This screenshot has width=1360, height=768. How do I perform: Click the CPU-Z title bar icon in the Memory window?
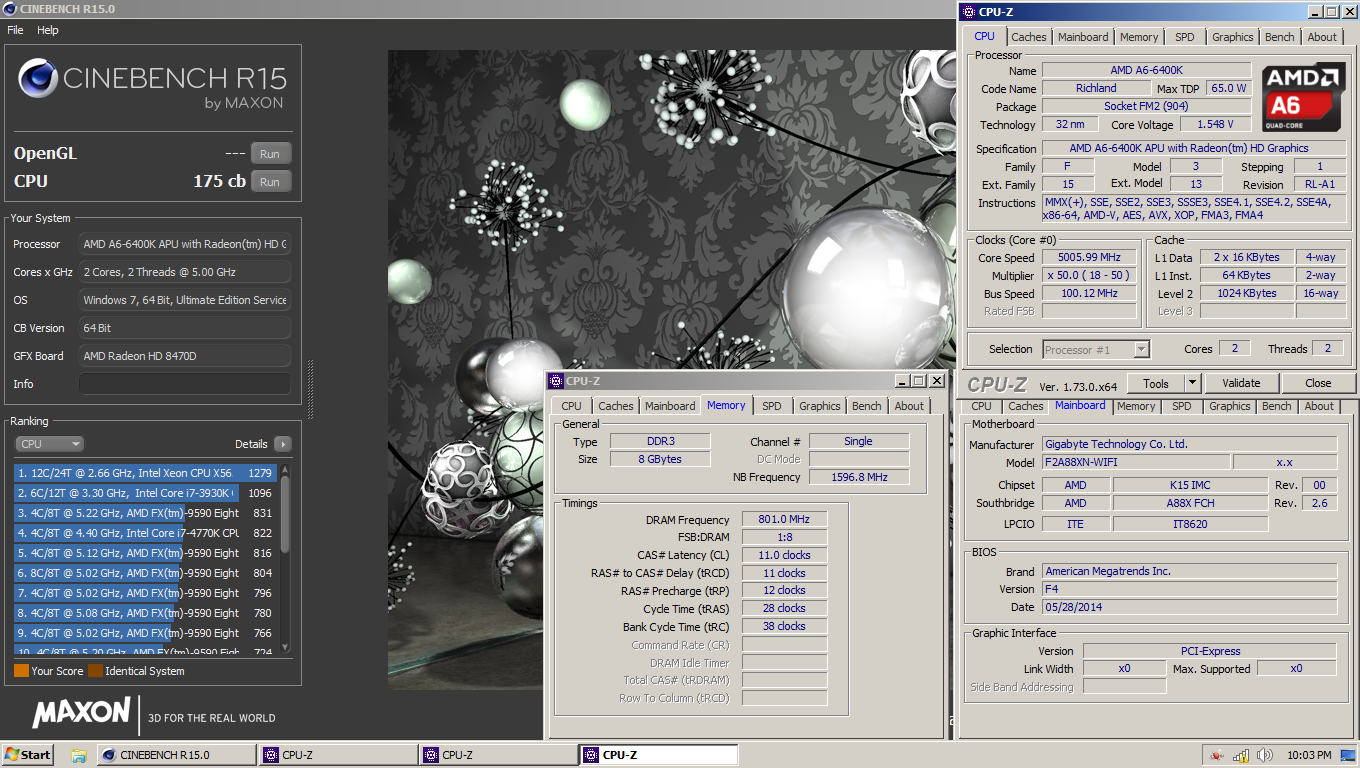pos(556,381)
